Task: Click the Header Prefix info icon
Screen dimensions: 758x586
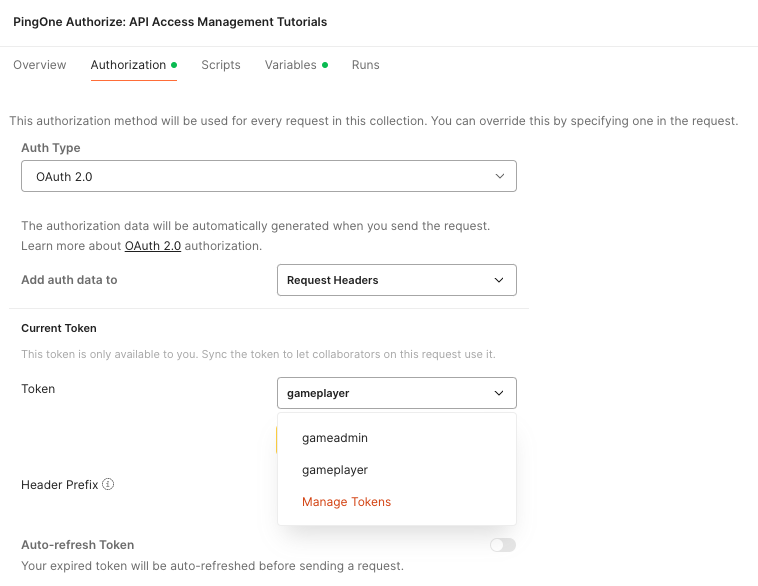Action: pyautogui.click(x=108, y=484)
